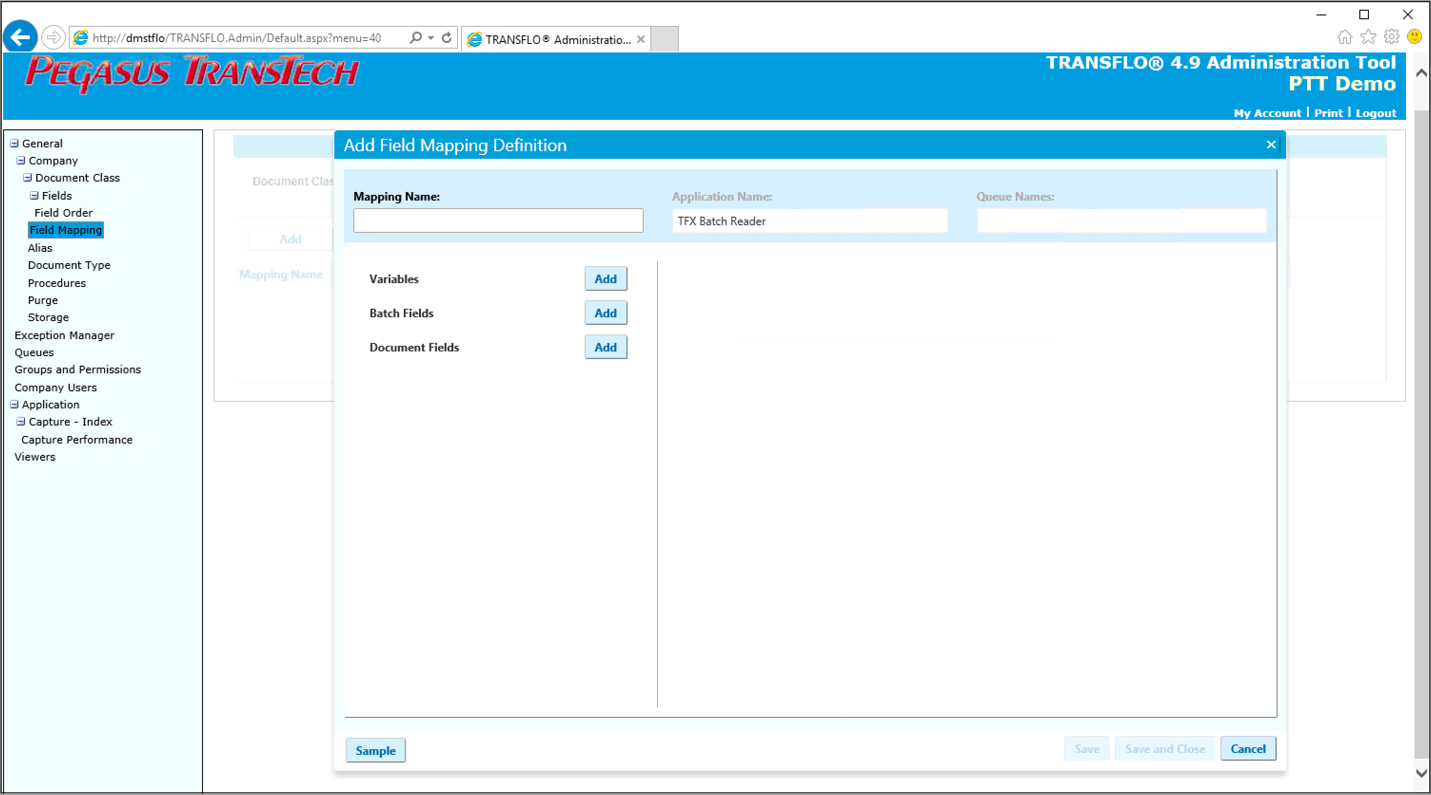Open the My Account link
1431x795 pixels.
pyautogui.click(x=1267, y=113)
